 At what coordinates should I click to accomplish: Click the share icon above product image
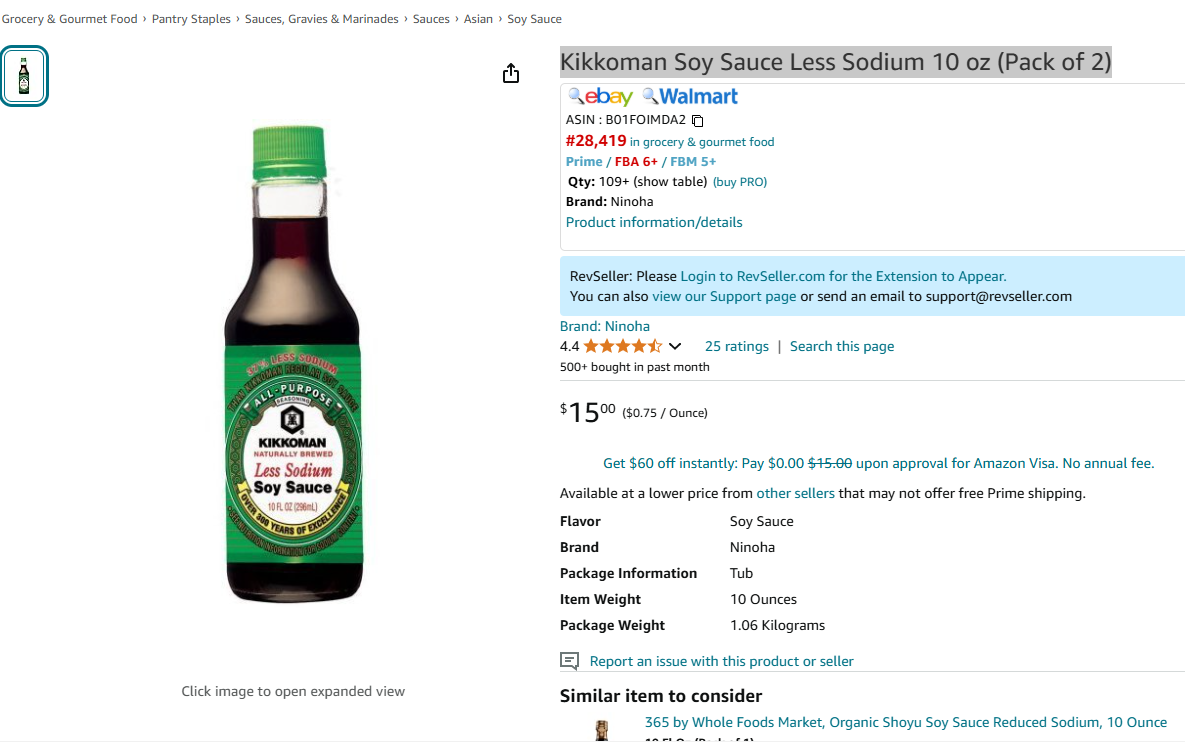[511, 73]
